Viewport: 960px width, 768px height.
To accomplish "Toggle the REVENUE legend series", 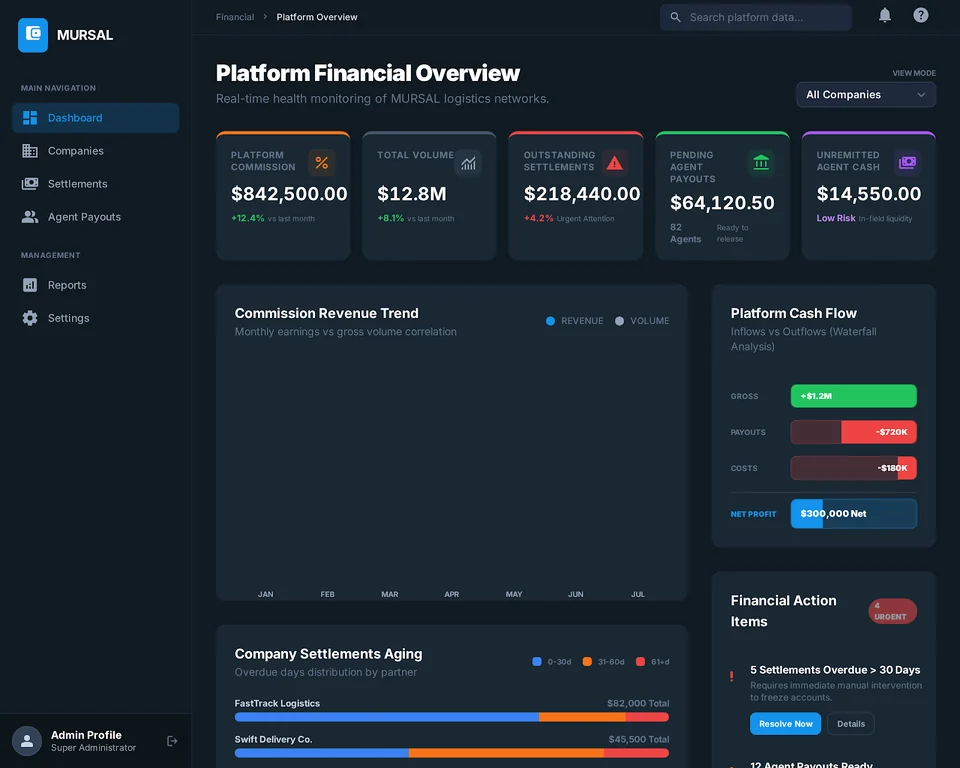I will coord(574,321).
